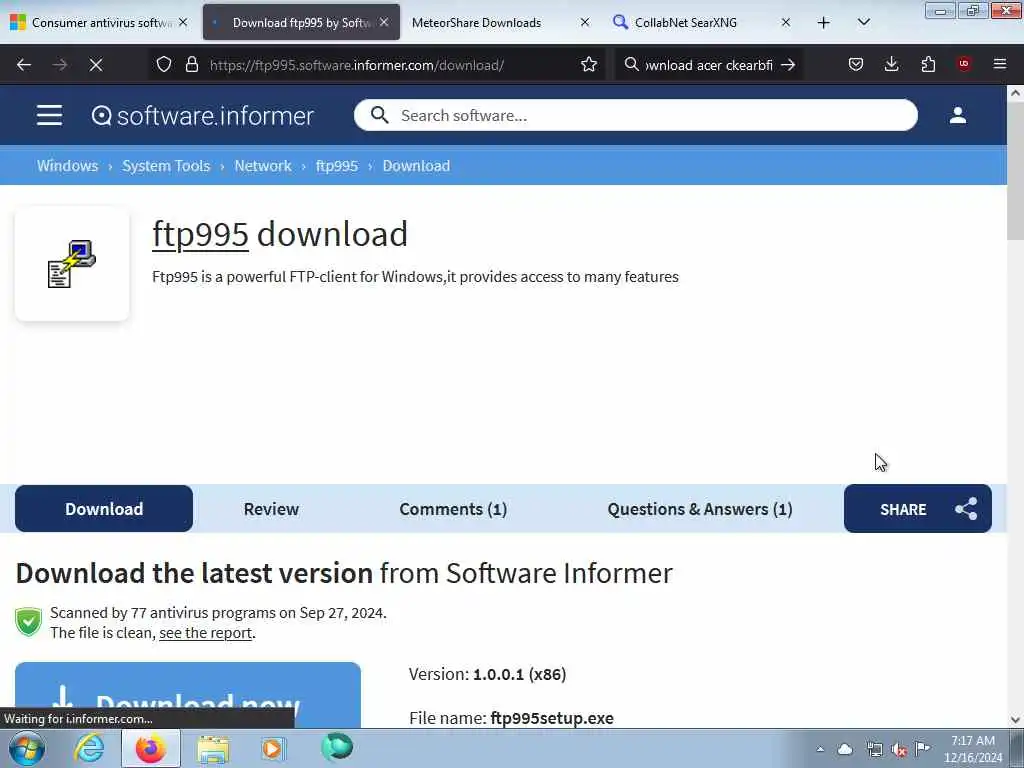Screen dimensions: 1024x768
Task: Select the Download page tab
Action: tap(104, 509)
